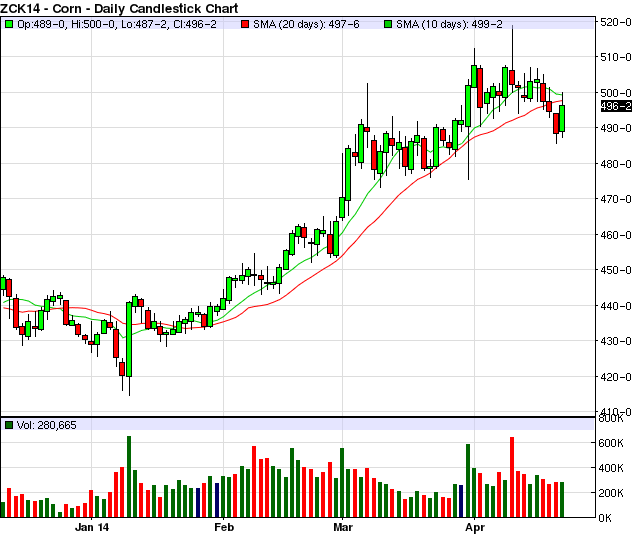
Task: Click the Jan 14 date axis label
Action: pos(92,527)
